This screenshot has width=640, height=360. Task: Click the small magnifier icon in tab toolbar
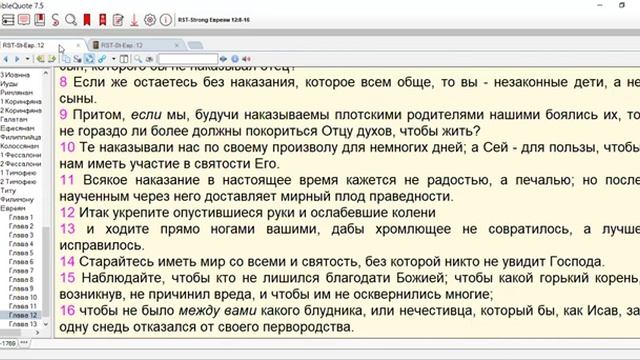click(138, 59)
